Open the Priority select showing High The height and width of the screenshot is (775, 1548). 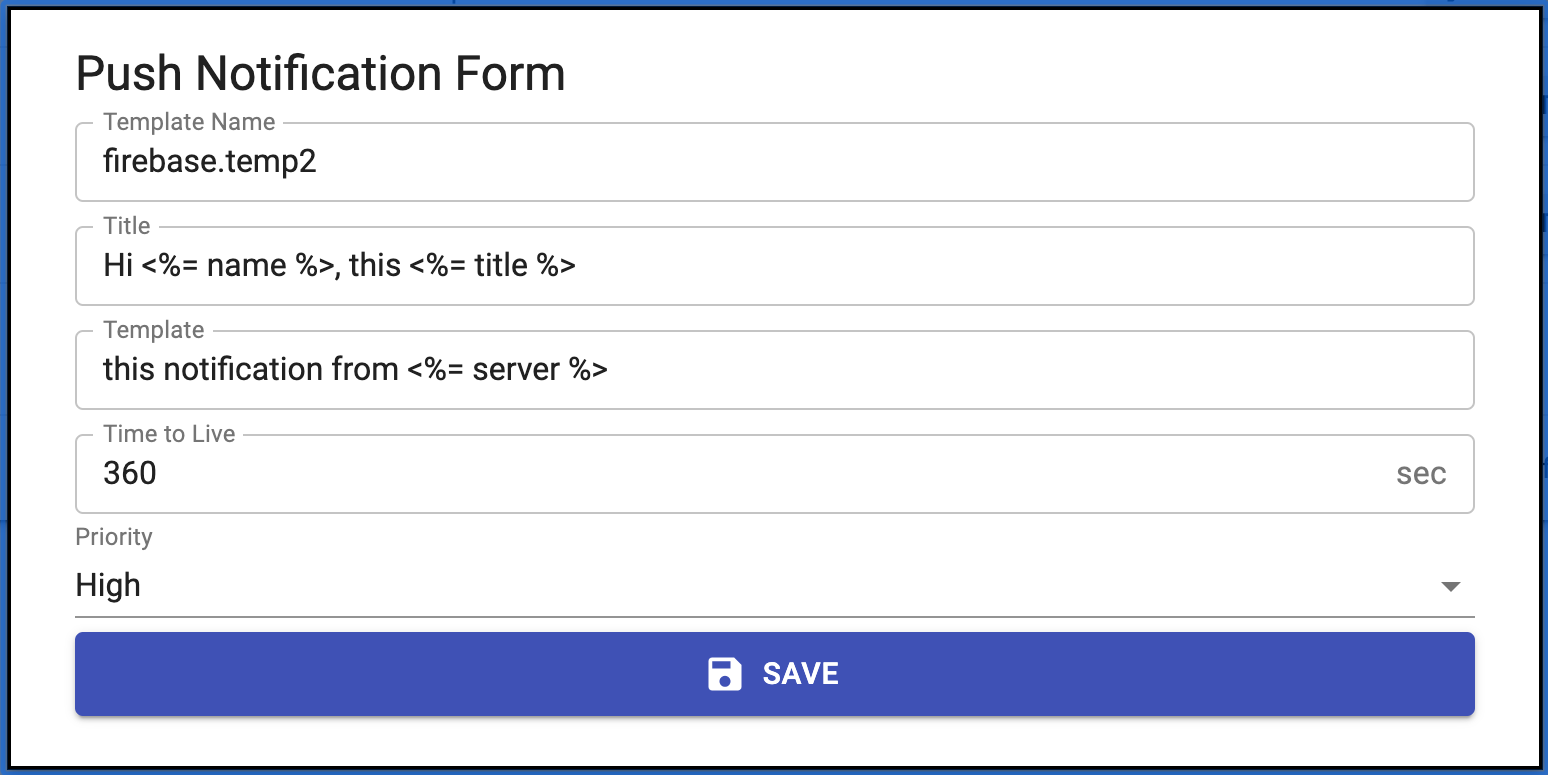click(x=760, y=586)
